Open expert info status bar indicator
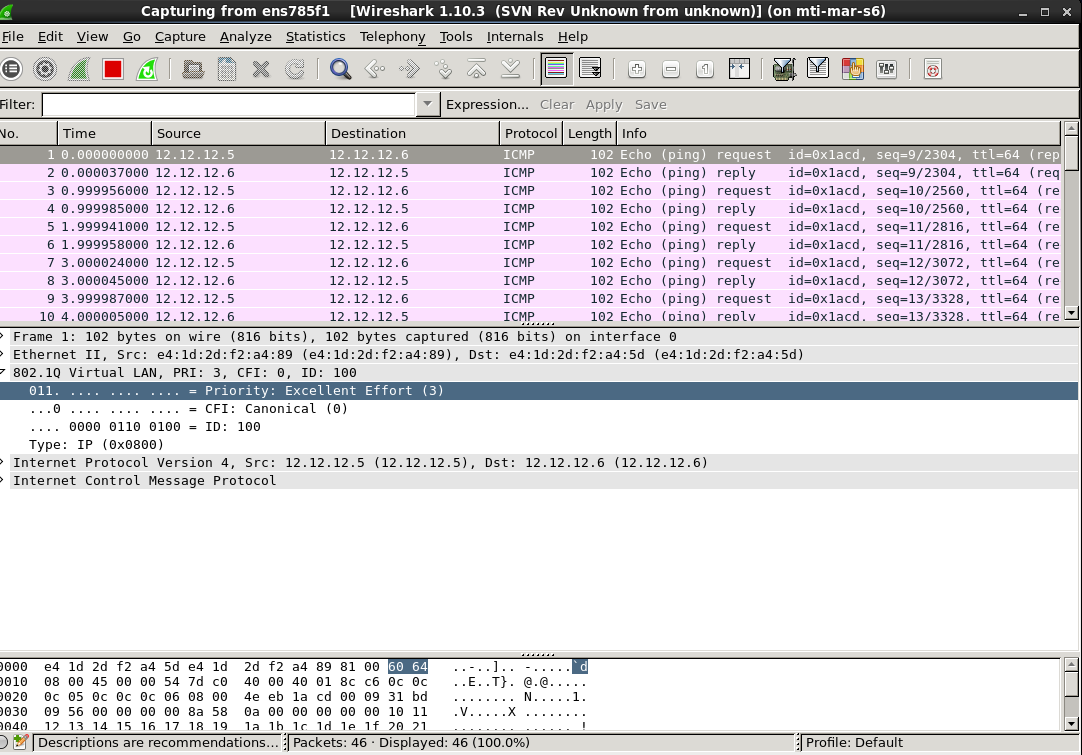This screenshot has width=1082, height=755. click(3, 743)
